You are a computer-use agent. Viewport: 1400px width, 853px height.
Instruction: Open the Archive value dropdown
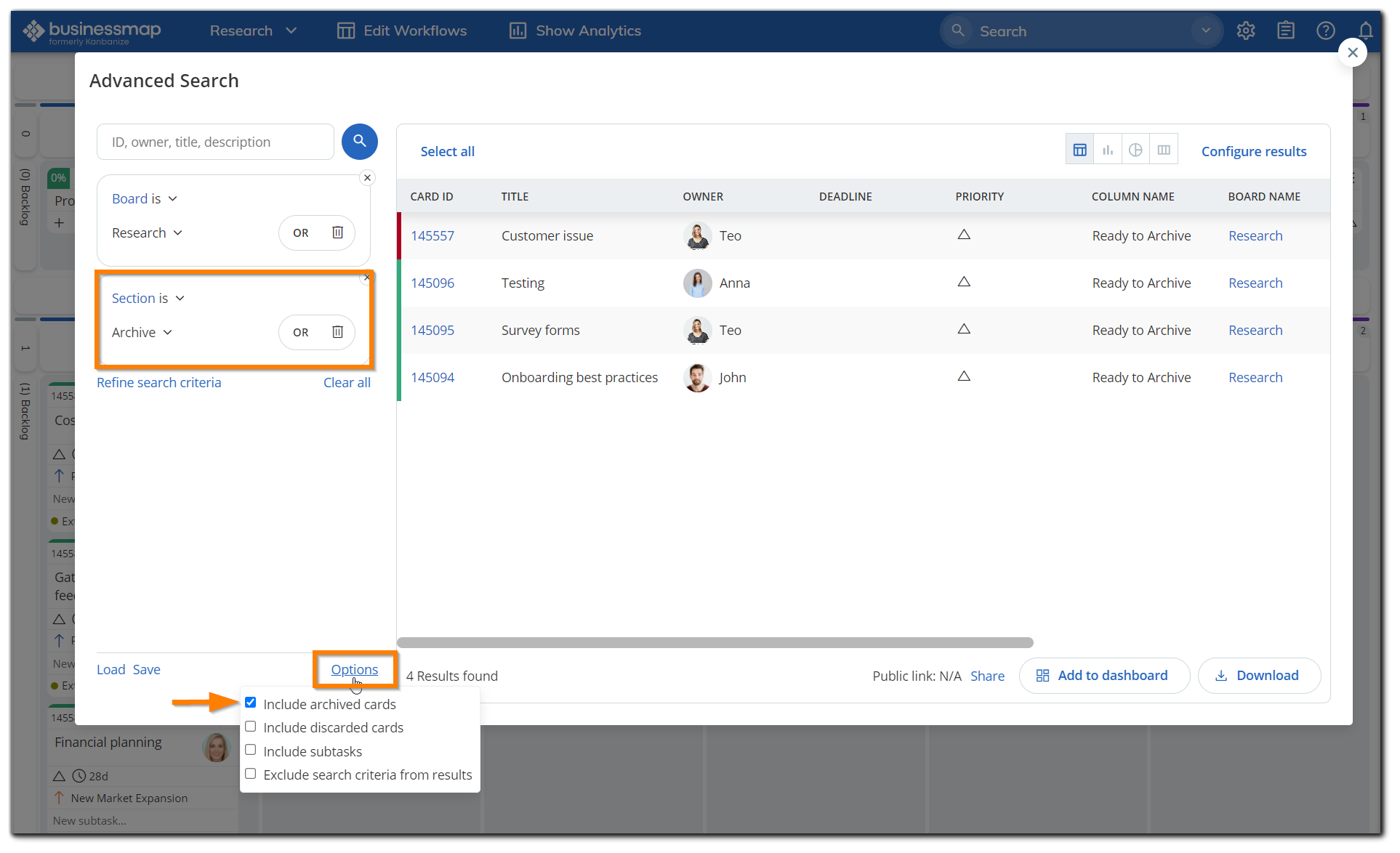[x=142, y=332]
